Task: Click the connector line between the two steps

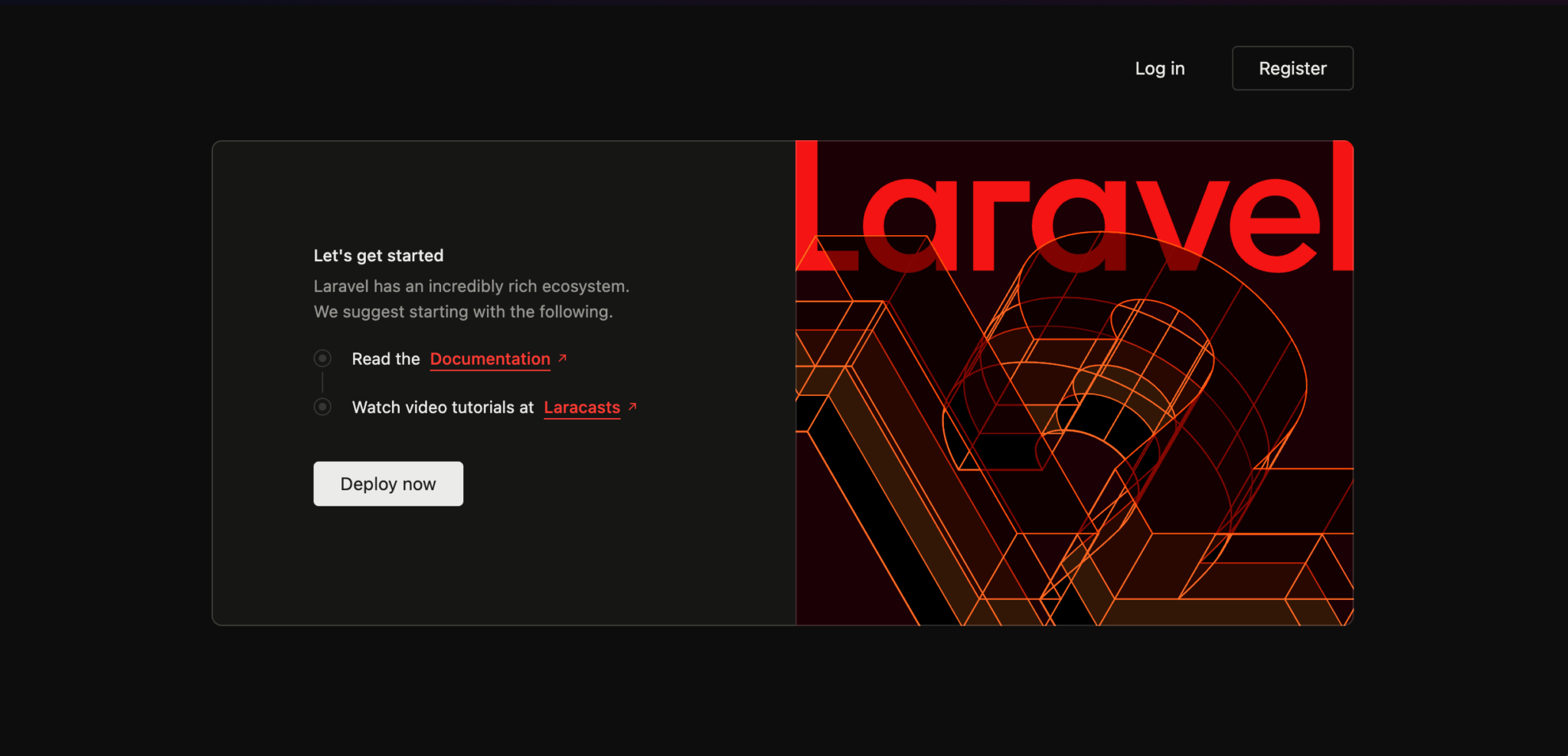Action: 322,382
